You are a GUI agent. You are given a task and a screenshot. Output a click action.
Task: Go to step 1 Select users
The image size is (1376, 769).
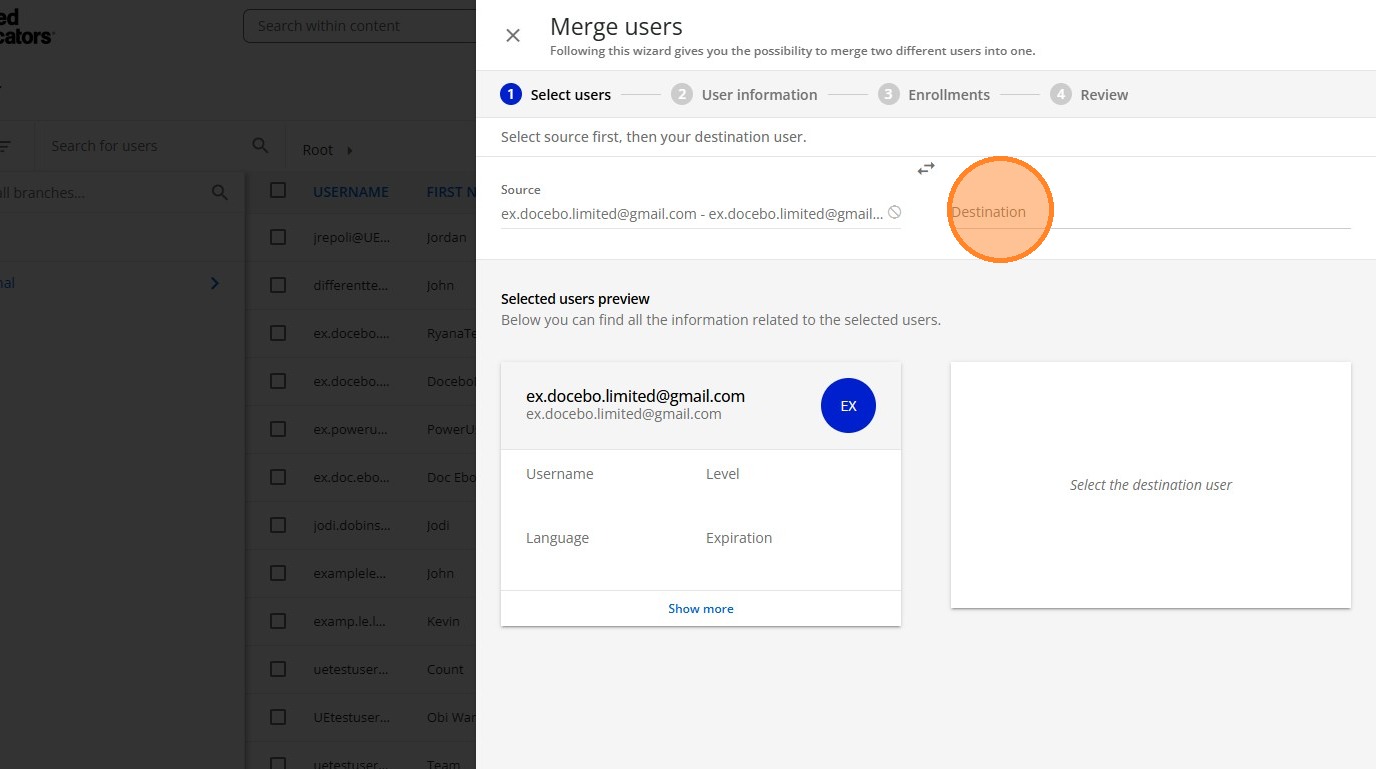556,95
